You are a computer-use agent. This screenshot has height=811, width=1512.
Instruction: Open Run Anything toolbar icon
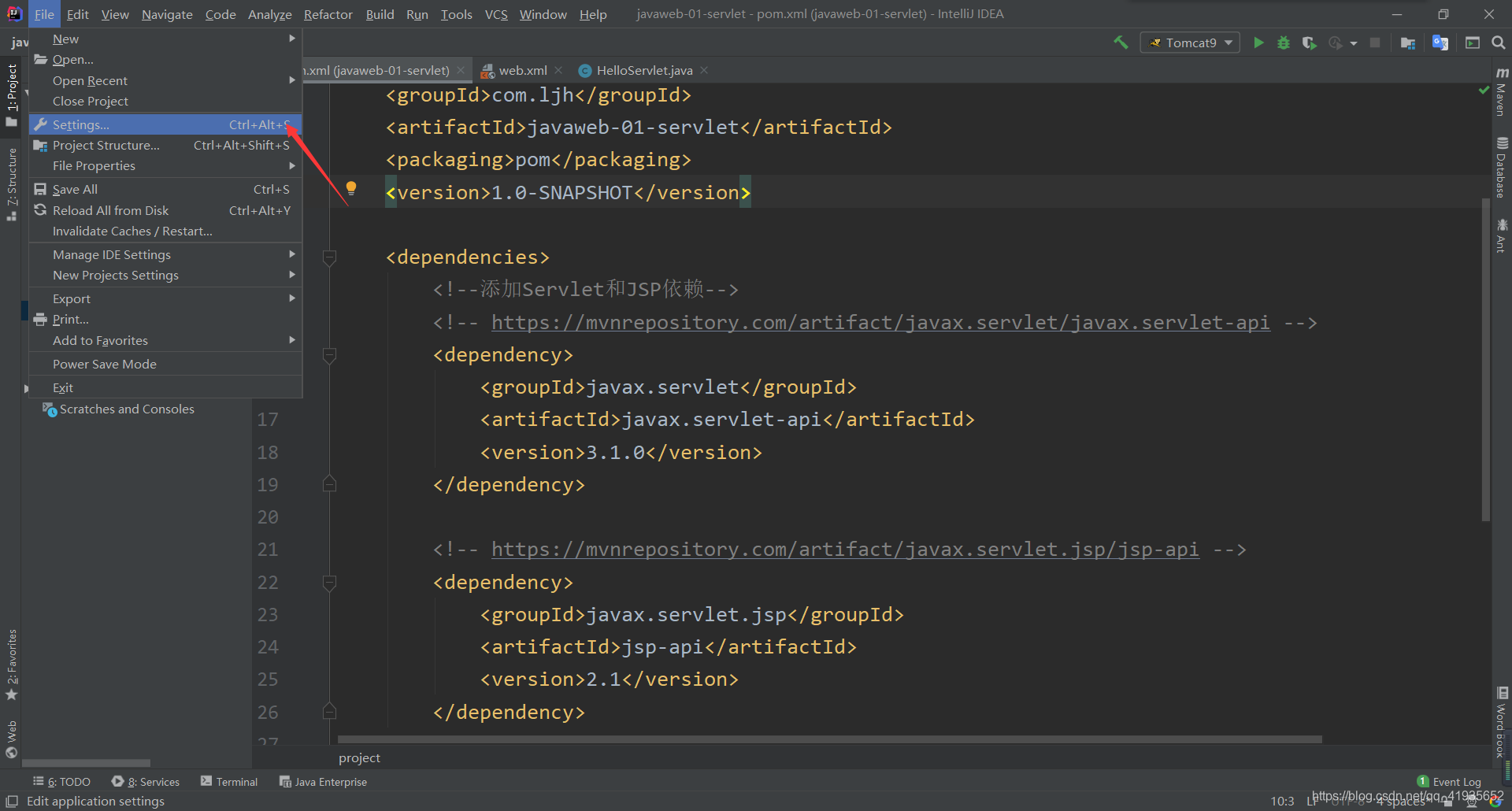pyautogui.click(x=1473, y=43)
